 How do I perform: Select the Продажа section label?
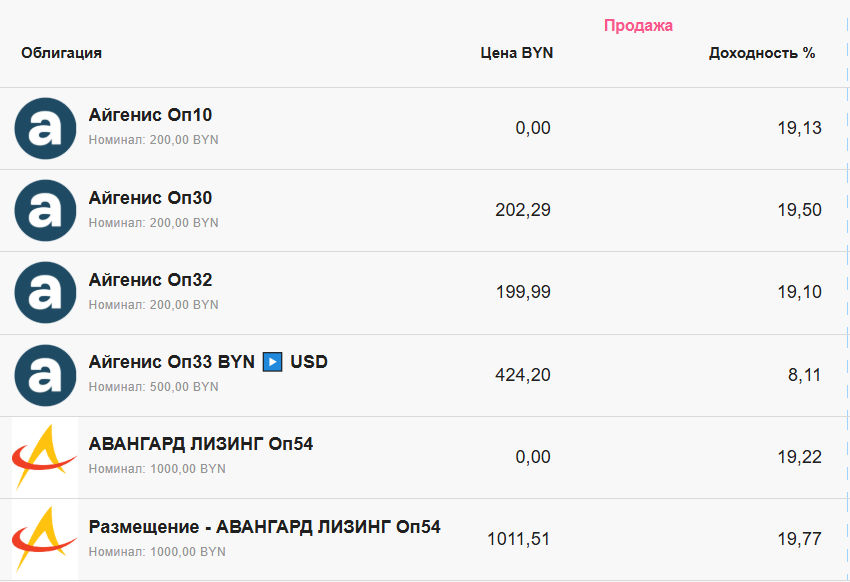point(638,25)
